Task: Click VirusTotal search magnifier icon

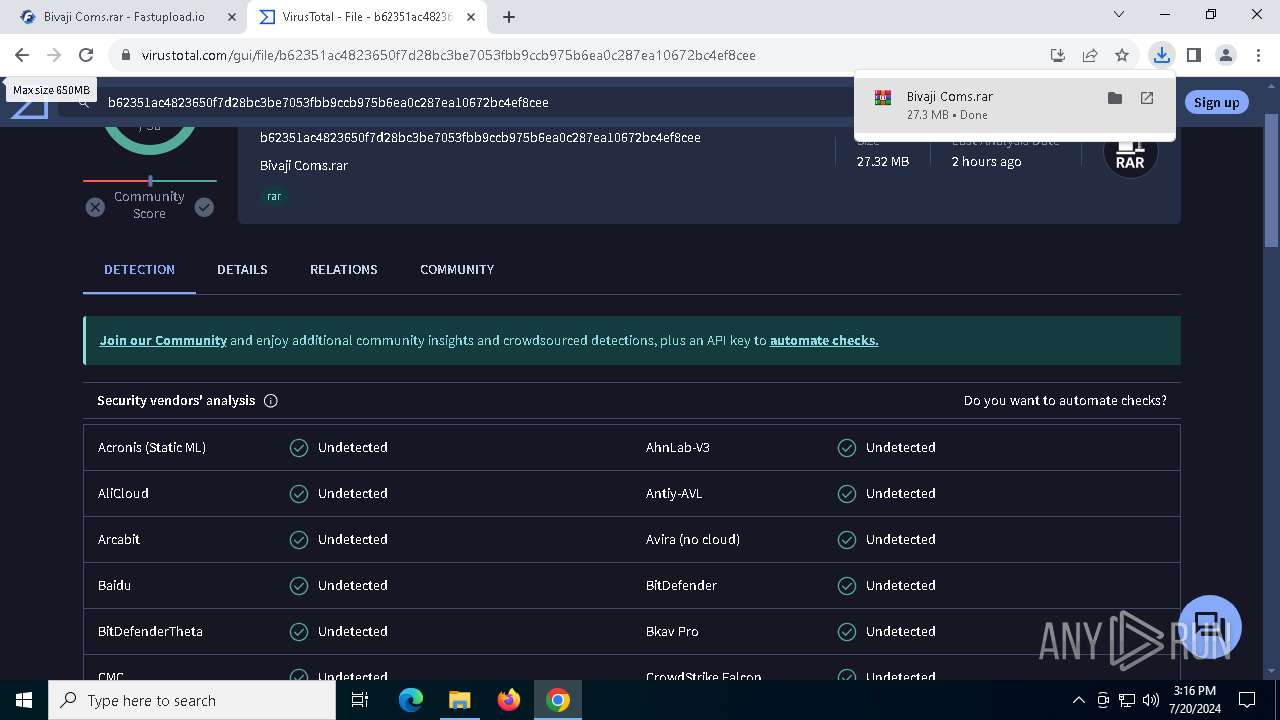Action: coord(84,102)
